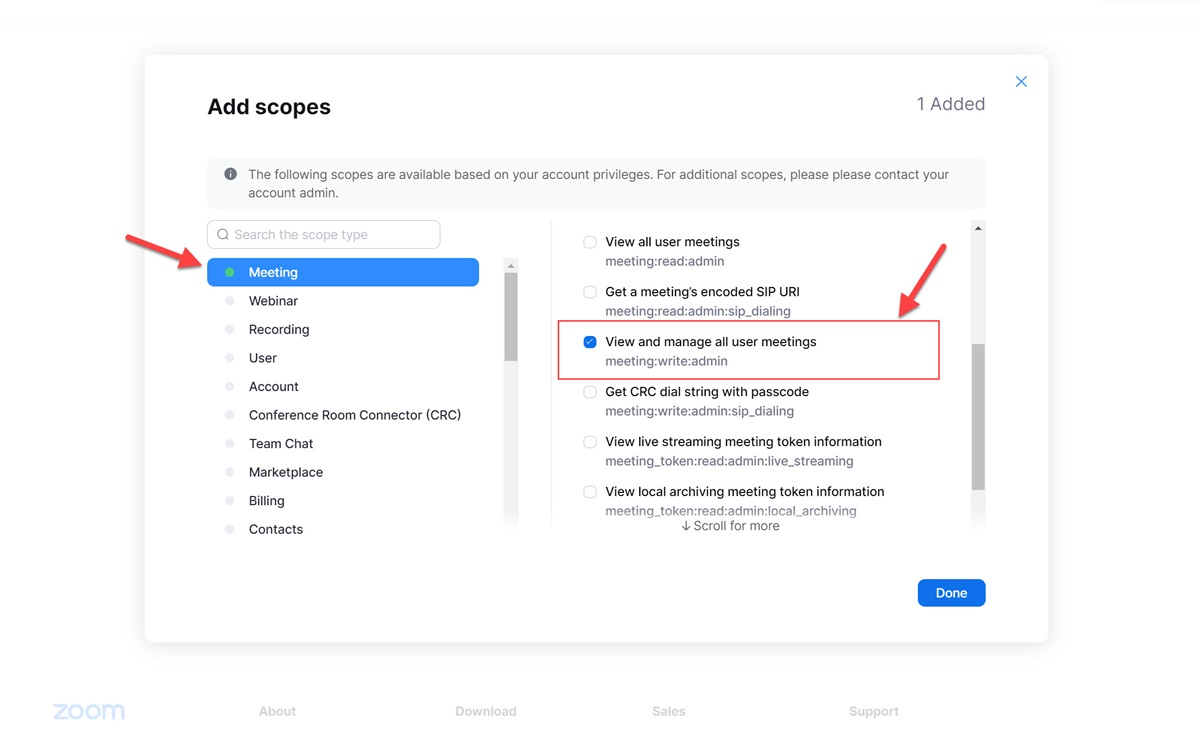Select View local archiving meeting token information
This screenshot has height=729, width=1200.
(590, 492)
